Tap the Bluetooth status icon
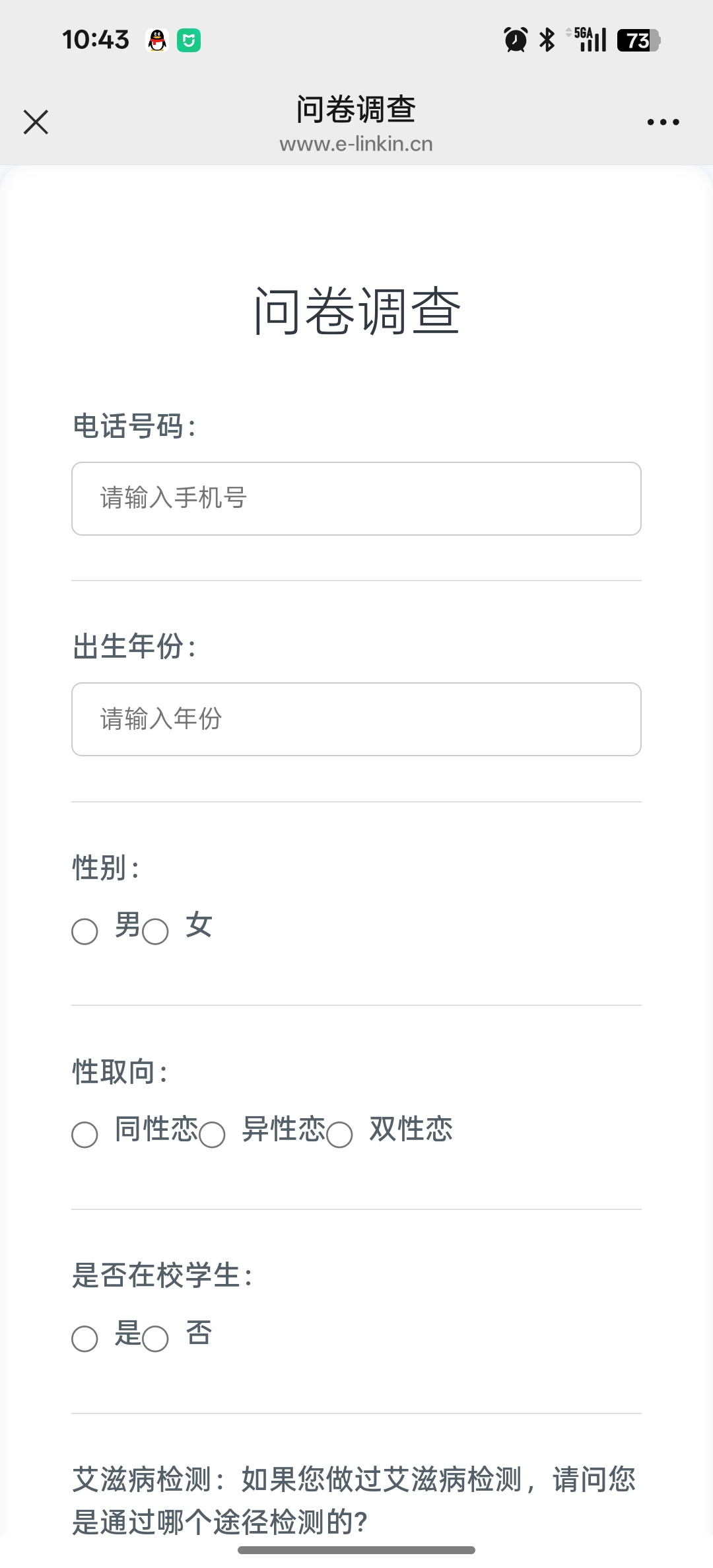The image size is (713, 1568). 547,40
